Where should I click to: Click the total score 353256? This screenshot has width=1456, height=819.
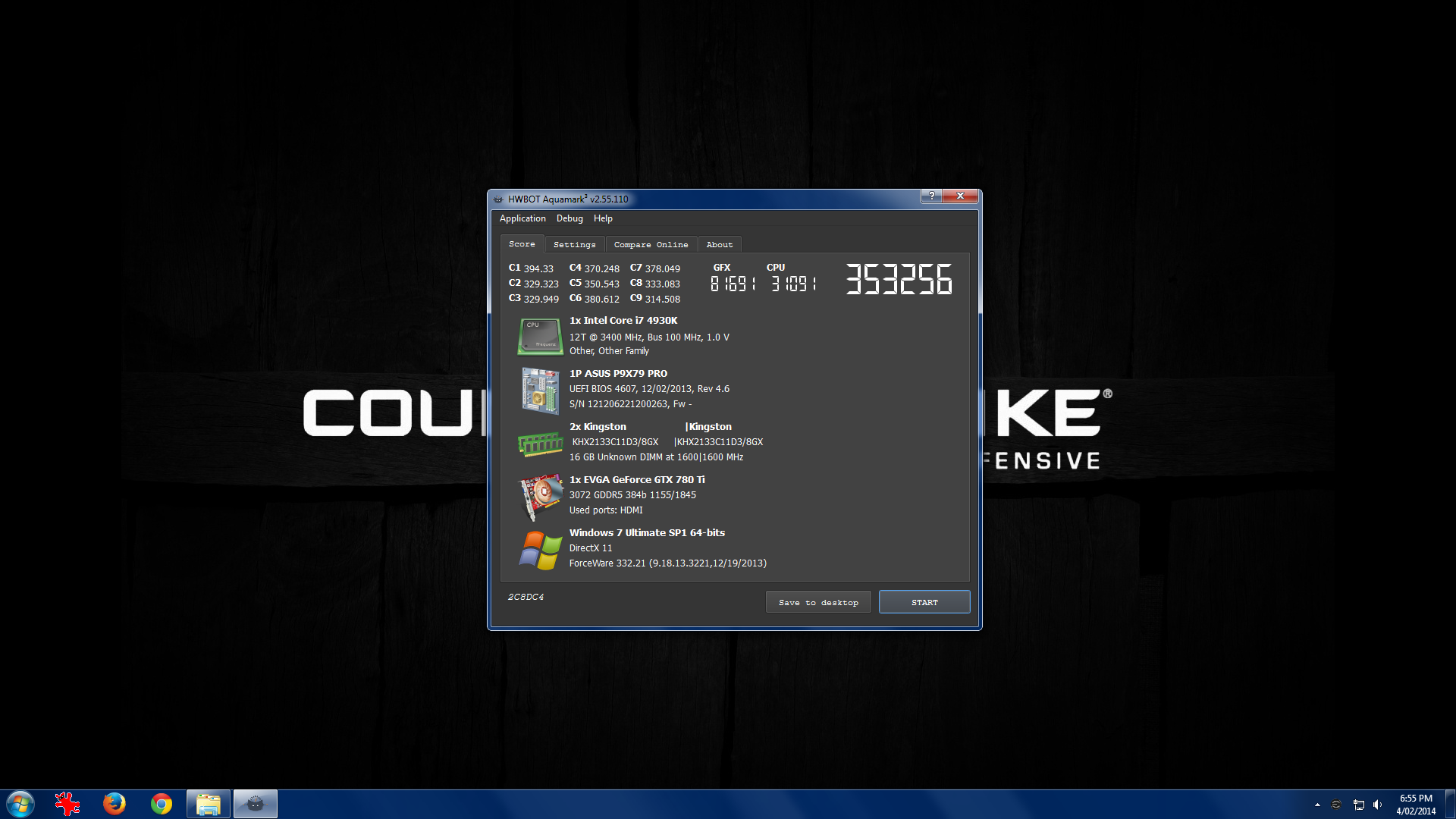coord(899,279)
